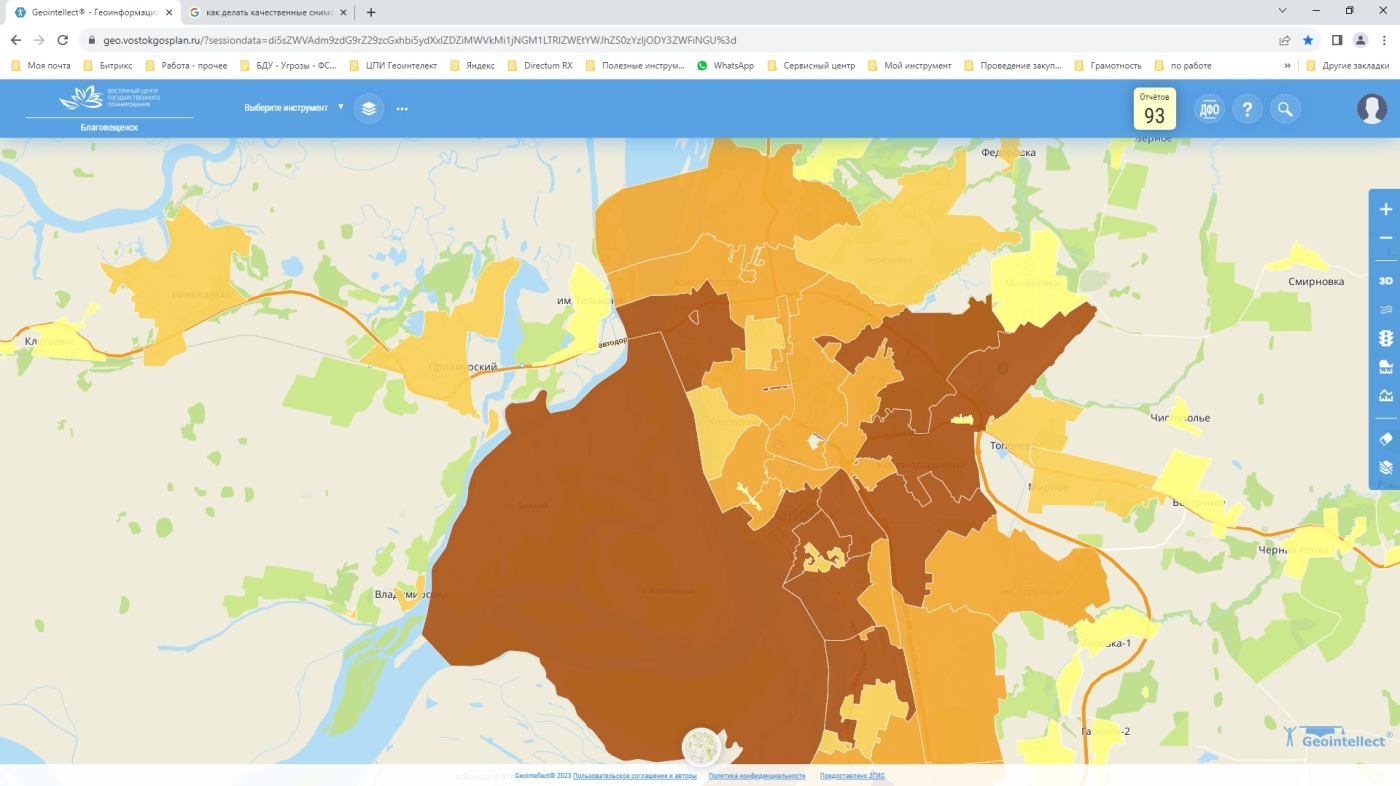Select the line chart ruler measurement tool
The height and width of the screenshot is (786, 1400).
(x=1385, y=395)
